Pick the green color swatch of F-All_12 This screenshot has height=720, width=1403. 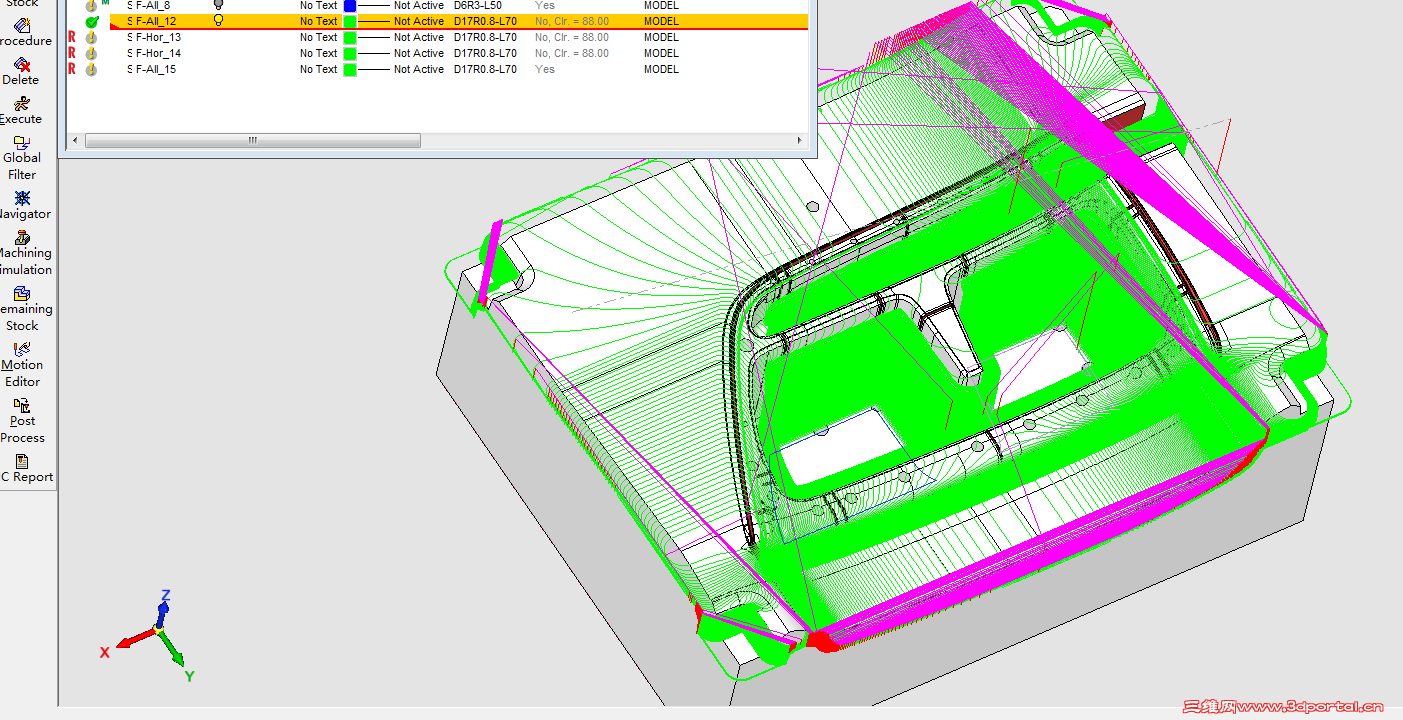pos(350,21)
